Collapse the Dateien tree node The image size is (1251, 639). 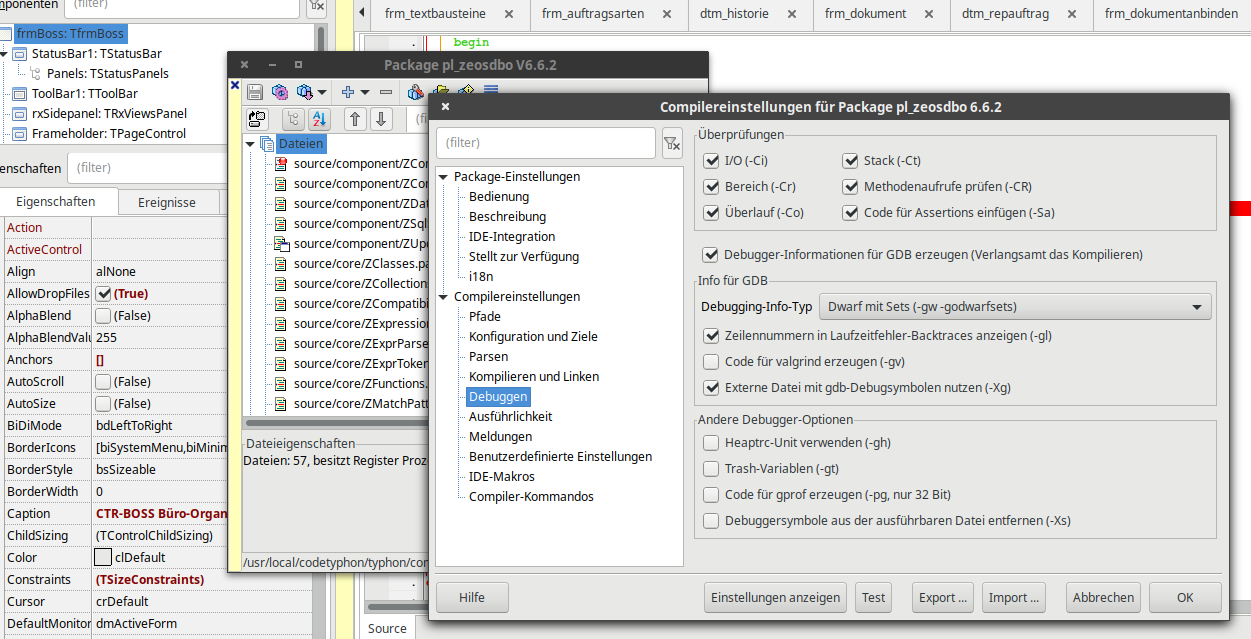(x=250, y=144)
